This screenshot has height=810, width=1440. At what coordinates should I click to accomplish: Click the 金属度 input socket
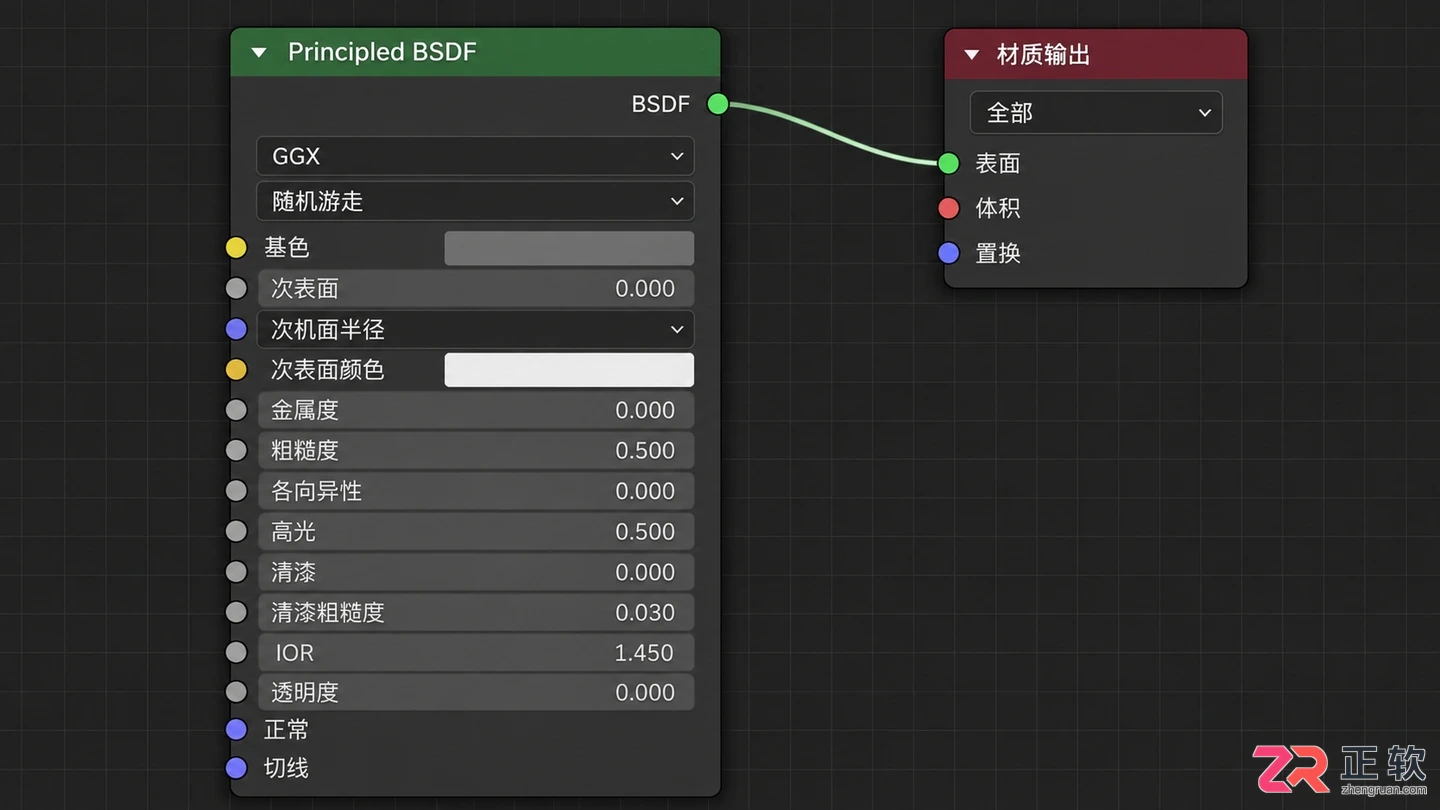pyautogui.click(x=236, y=410)
